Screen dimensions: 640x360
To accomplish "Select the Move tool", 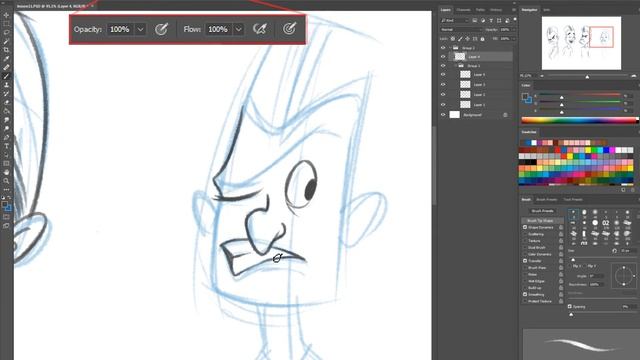I will (x=6, y=15).
